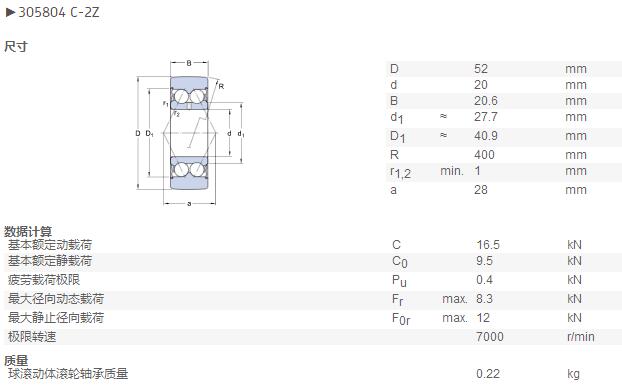Click the width B value 20.6

pos(486,101)
